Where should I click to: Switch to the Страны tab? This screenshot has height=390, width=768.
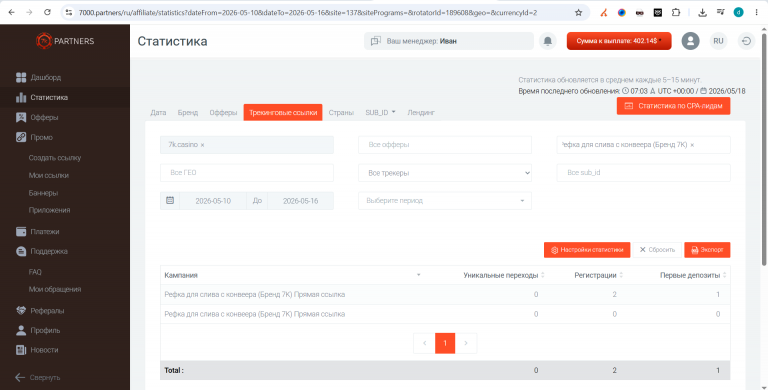pyautogui.click(x=341, y=112)
